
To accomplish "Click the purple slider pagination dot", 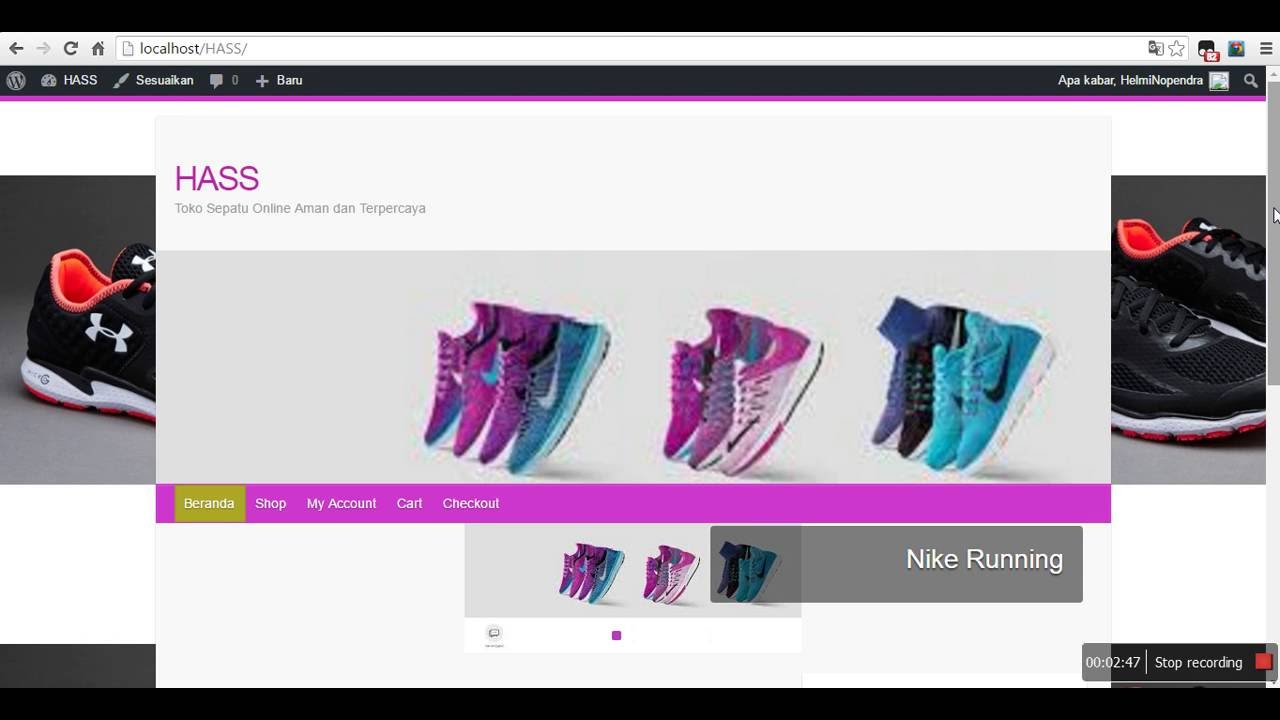I will 616,636.
